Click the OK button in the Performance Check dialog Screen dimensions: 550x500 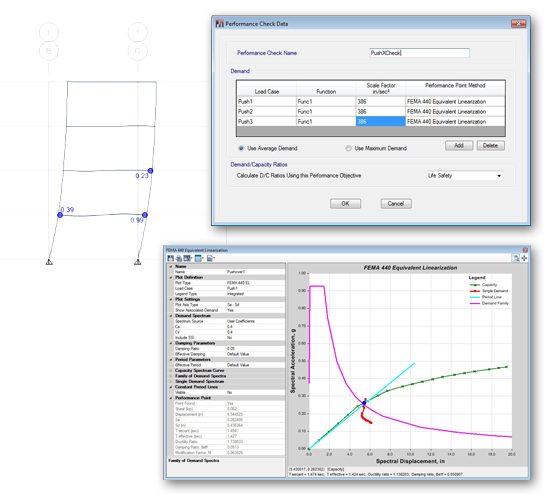[x=346, y=204]
